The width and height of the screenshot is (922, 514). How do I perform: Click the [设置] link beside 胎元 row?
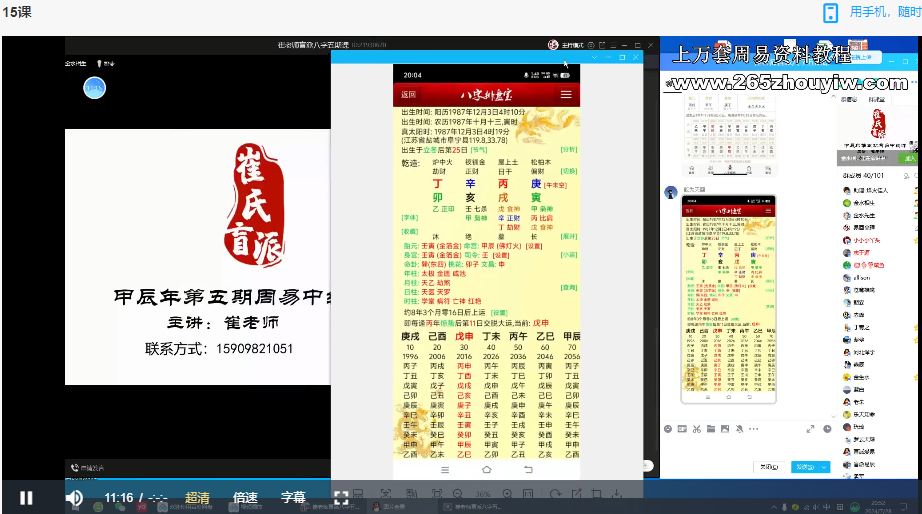click(534, 246)
